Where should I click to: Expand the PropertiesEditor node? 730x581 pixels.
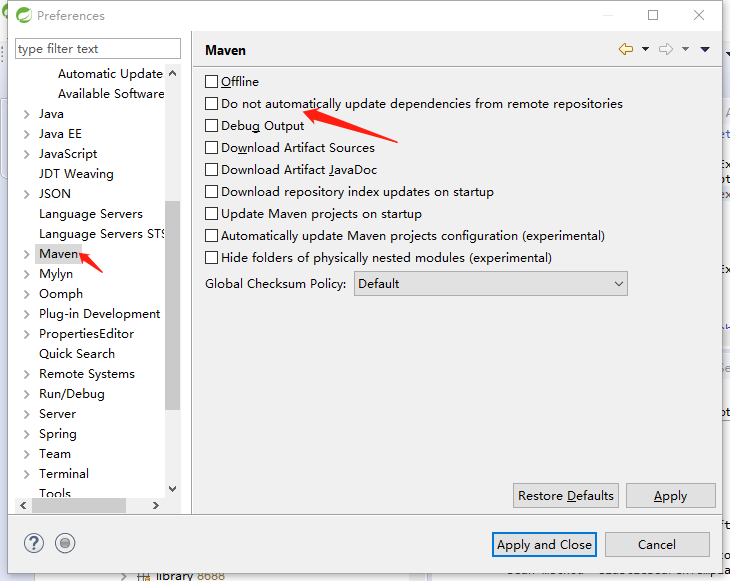click(x=27, y=334)
